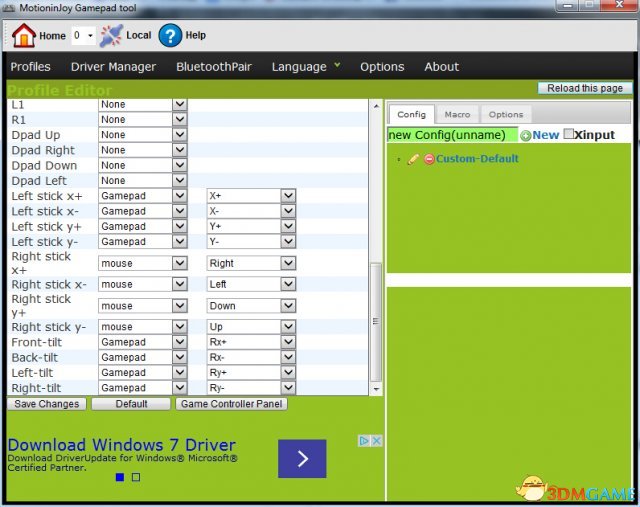Click the profile list scrollbar thumb
This screenshot has height=507, width=640.
click(x=376, y=322)
